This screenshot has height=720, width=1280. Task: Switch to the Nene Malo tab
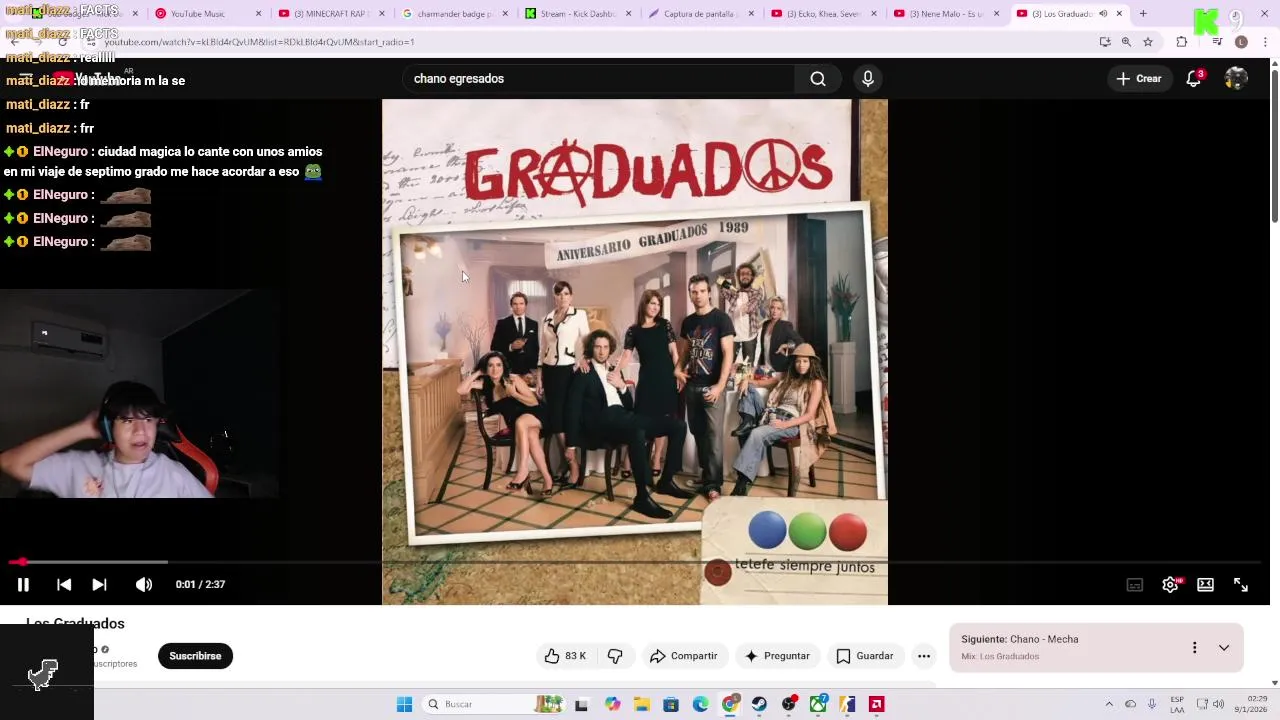(x=947, y=14)
